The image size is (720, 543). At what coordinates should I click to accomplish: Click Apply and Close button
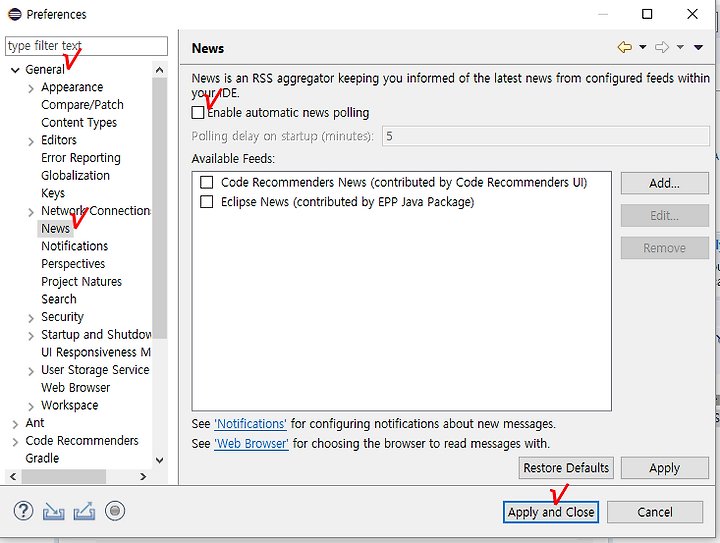(551, 512)
